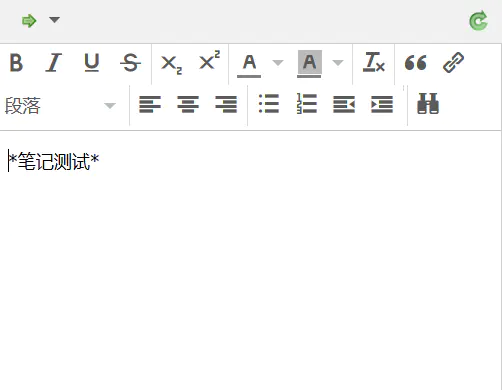
Task: Clear text formatting
Action: 373,62
